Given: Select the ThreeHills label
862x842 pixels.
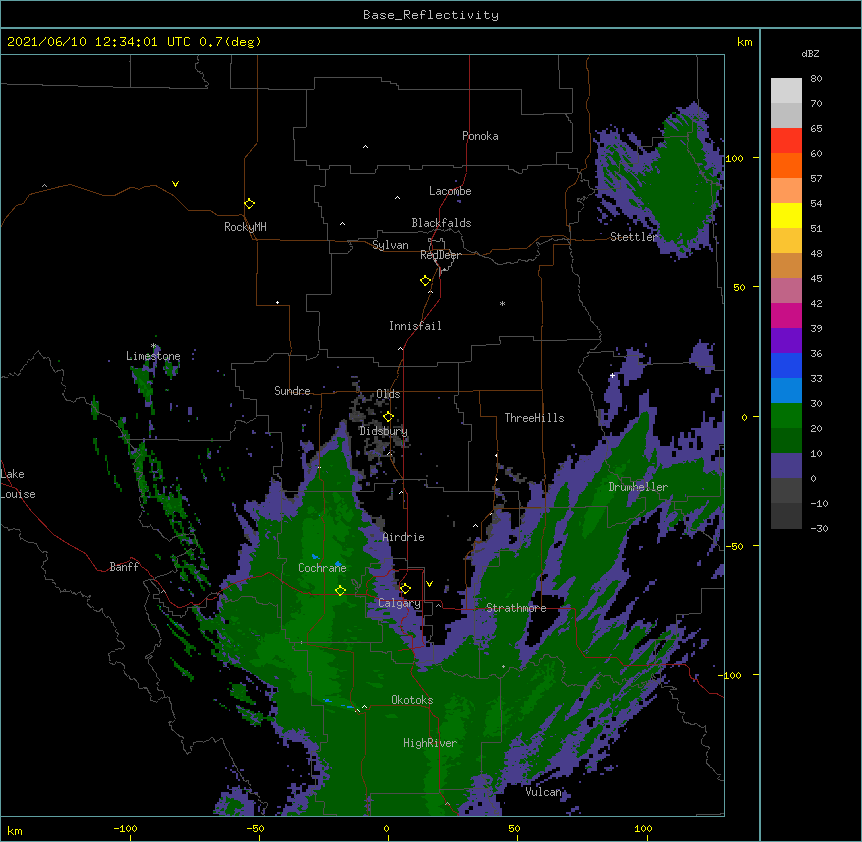Looking at the screenshot, I should coord(534,418).
